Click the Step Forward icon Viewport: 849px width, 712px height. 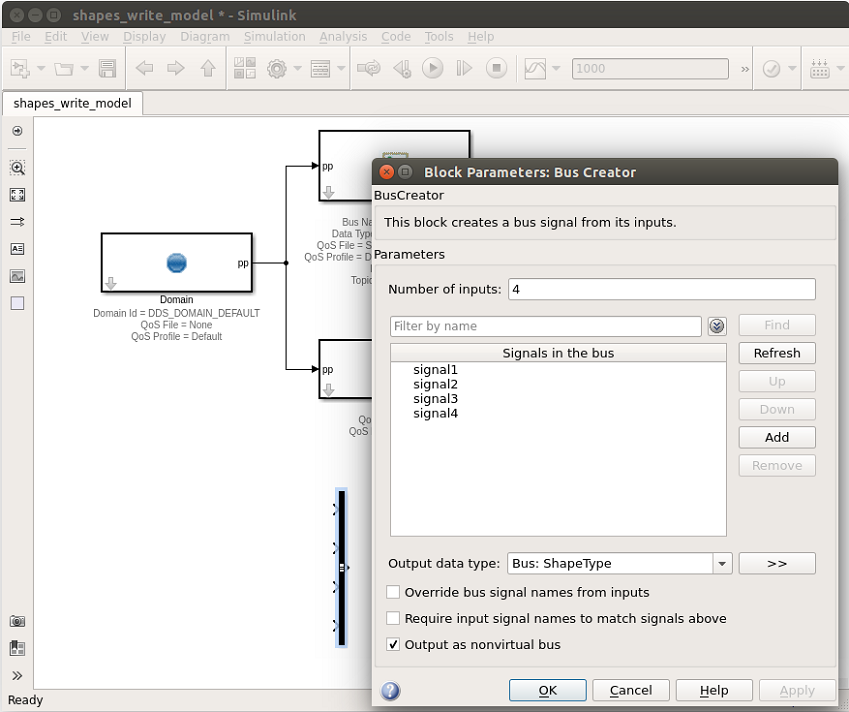click(x=464, y=68)
